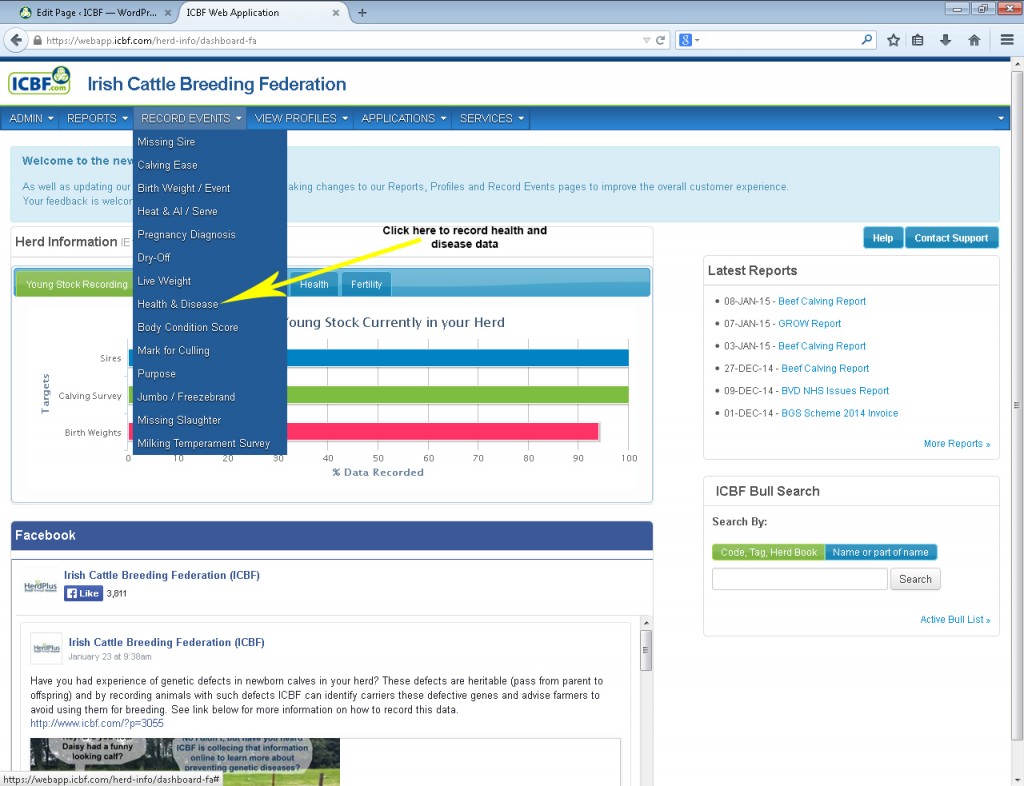Viewport: 1024px width, 786px height.
Task: Choose Live Weight option
Action: tap(210, 281)
